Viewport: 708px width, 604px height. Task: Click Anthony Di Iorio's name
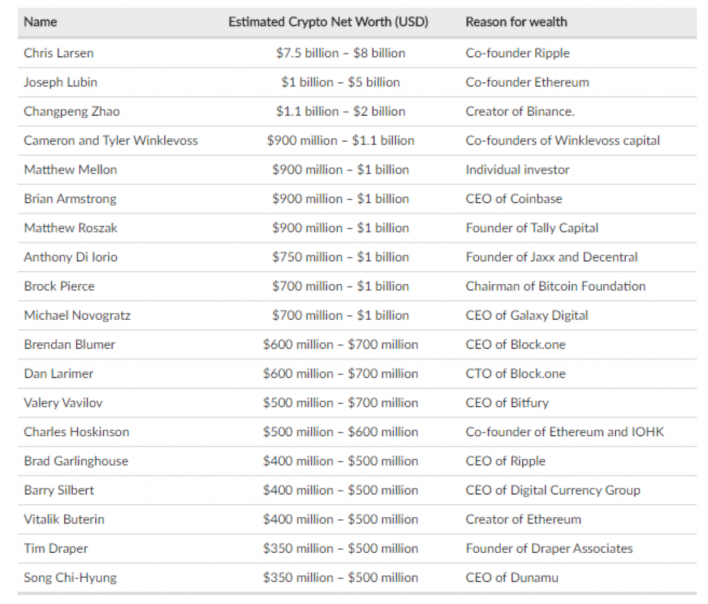pos(70,257)
